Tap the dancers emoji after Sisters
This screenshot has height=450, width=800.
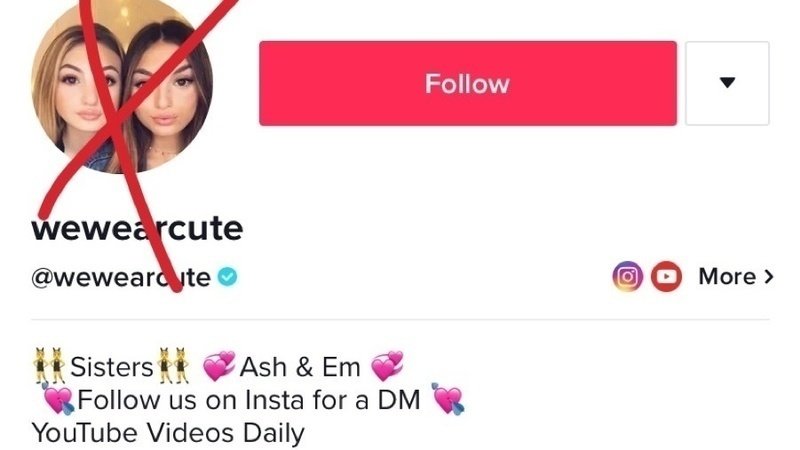173,365
